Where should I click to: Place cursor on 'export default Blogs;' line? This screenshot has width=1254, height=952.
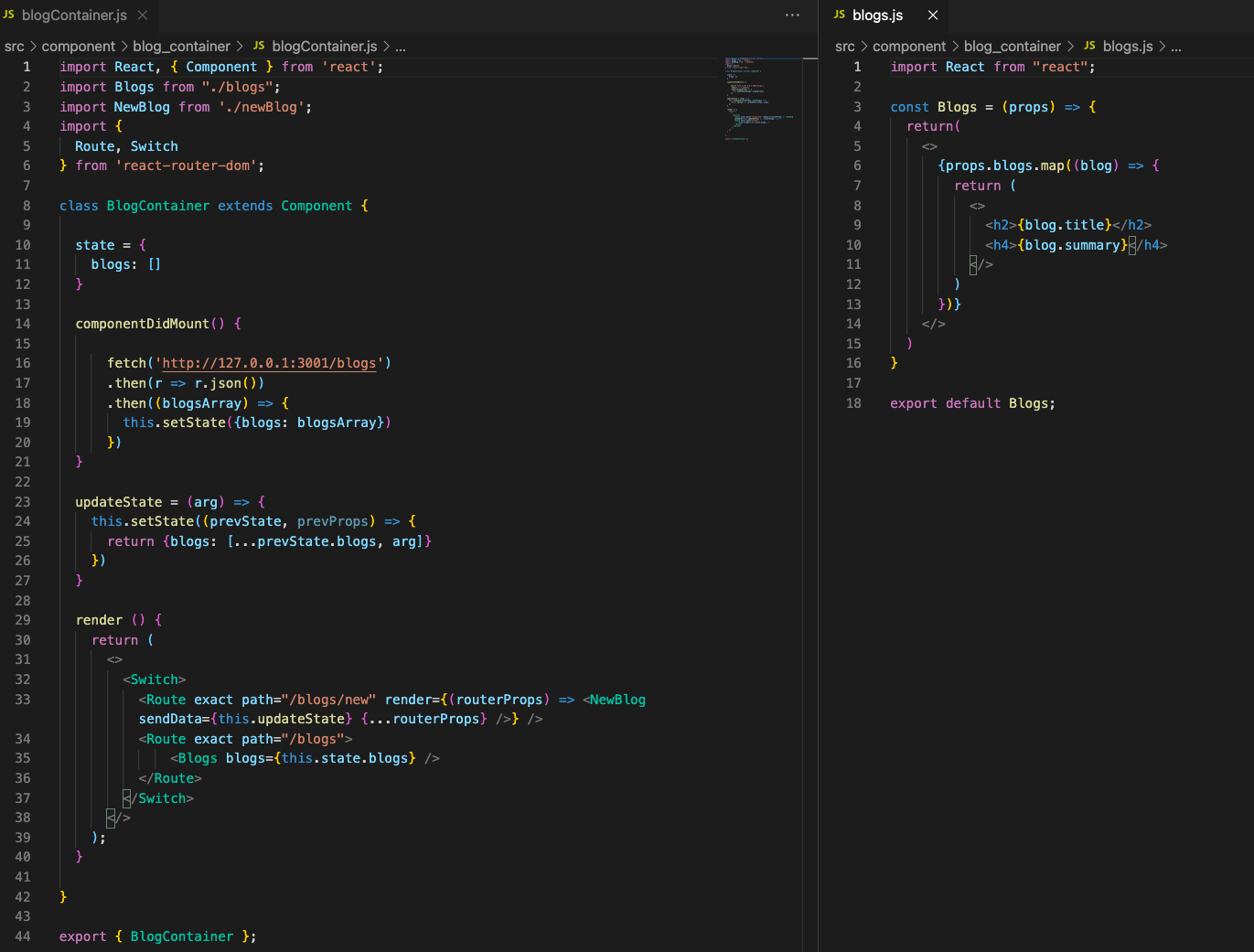972,403
